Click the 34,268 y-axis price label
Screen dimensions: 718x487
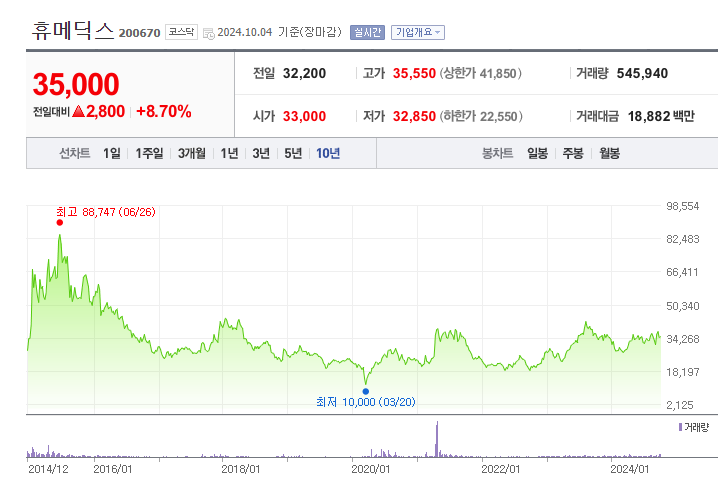point(683,339)
